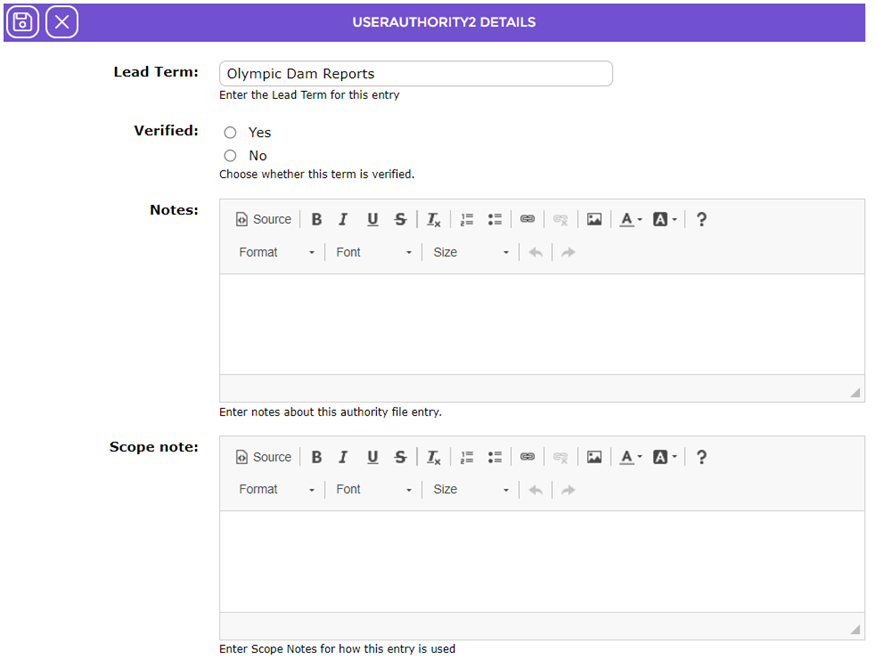Toggle Strikethrough in the Notes editor
The image size is (876, 660).
[x=400, y=220]
